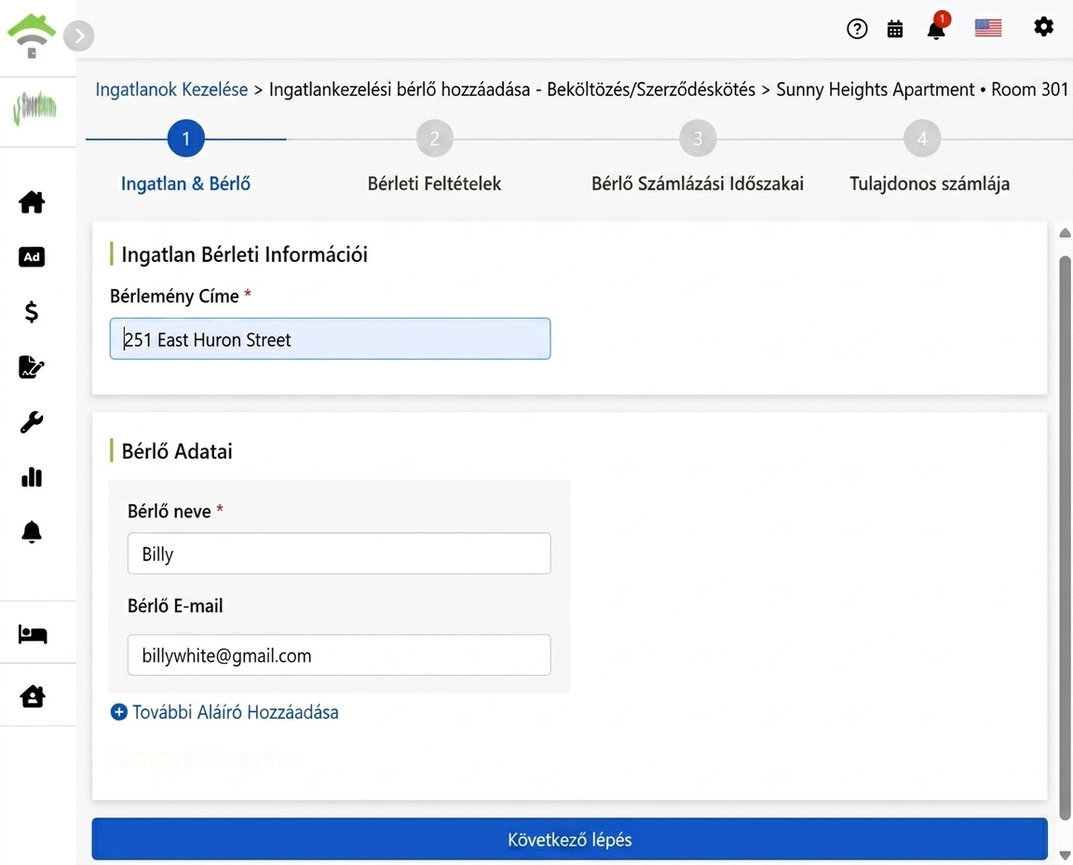
Task: Expand the sidebar with arrow button
Action: pos(79,36)
